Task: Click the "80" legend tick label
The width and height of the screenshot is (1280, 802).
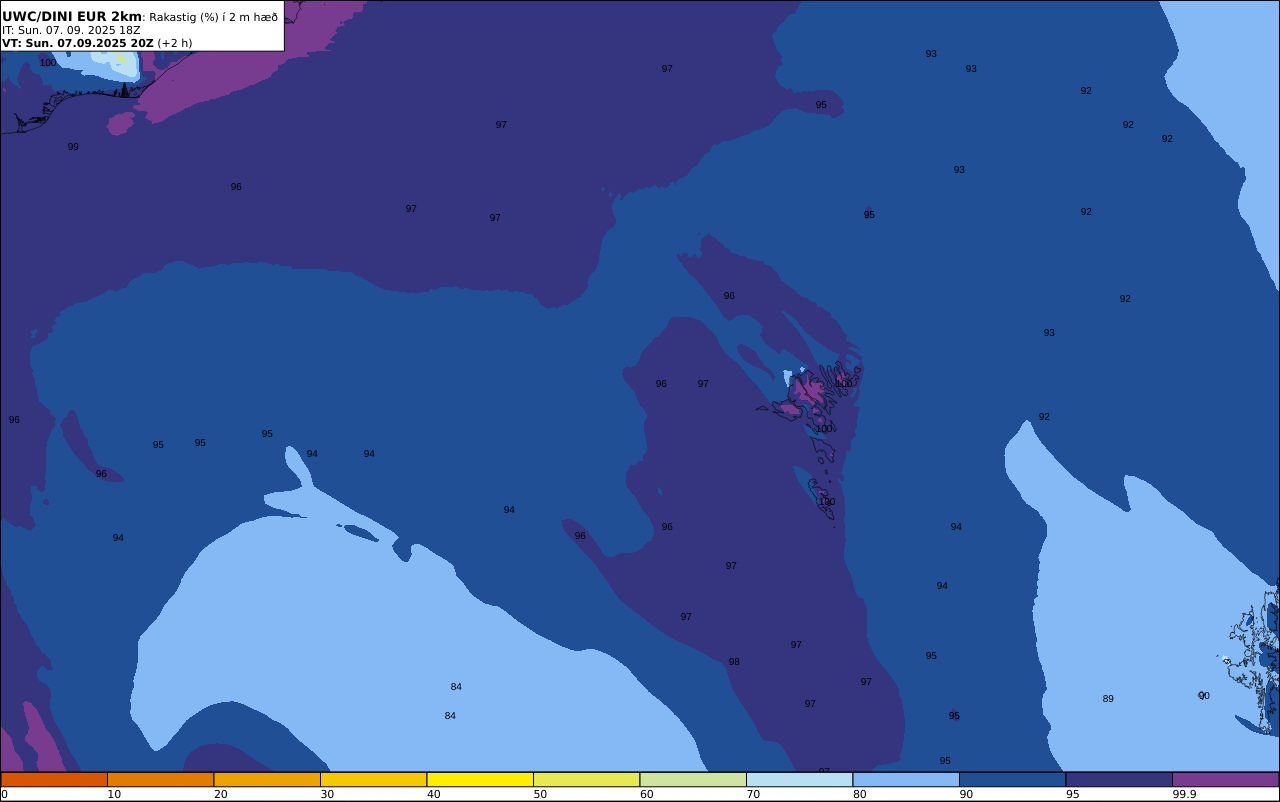Action: [x=859, y=794]
